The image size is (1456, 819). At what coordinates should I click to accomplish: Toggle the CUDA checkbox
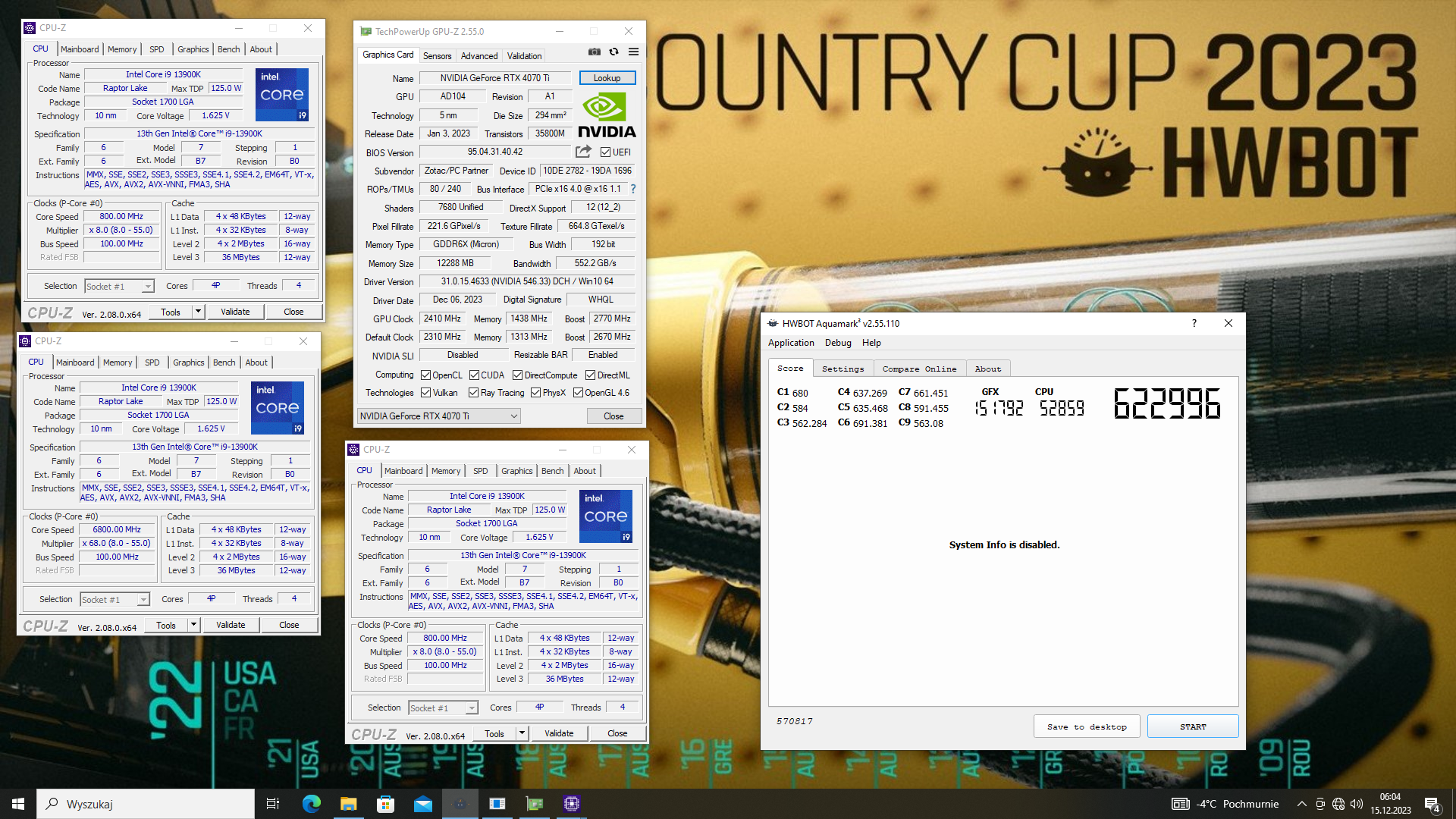click(474, 375)
